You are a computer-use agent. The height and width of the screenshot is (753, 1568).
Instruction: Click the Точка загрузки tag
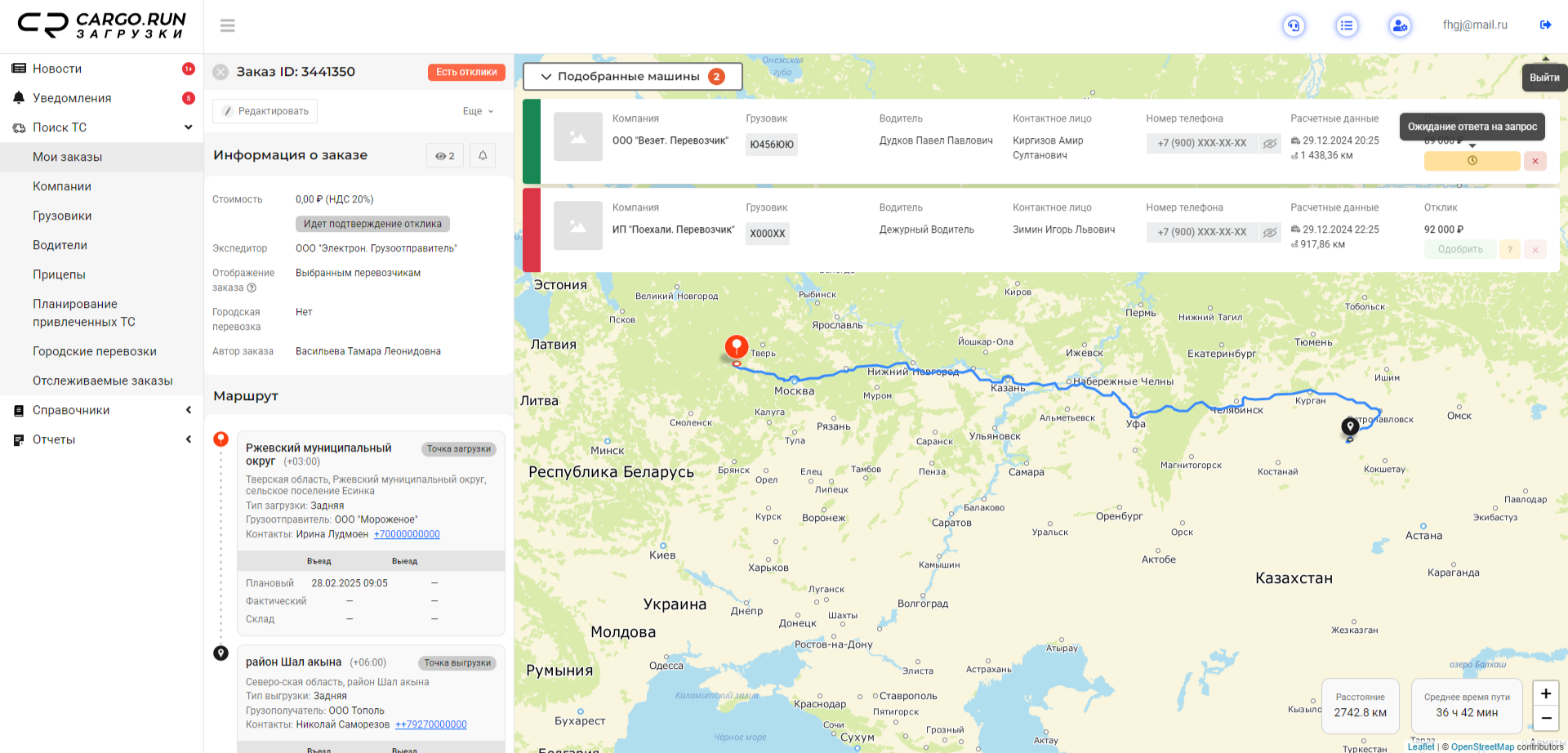coord(459,449)
